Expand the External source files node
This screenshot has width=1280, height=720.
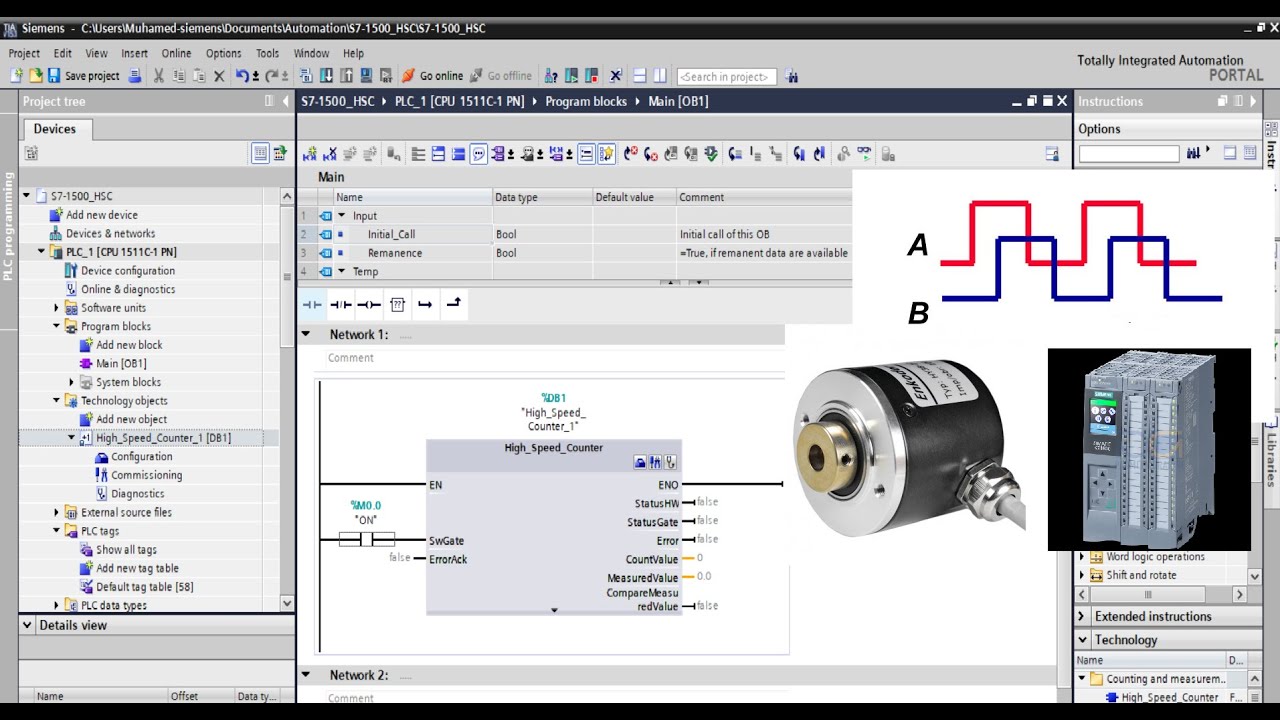coord(57,512)
